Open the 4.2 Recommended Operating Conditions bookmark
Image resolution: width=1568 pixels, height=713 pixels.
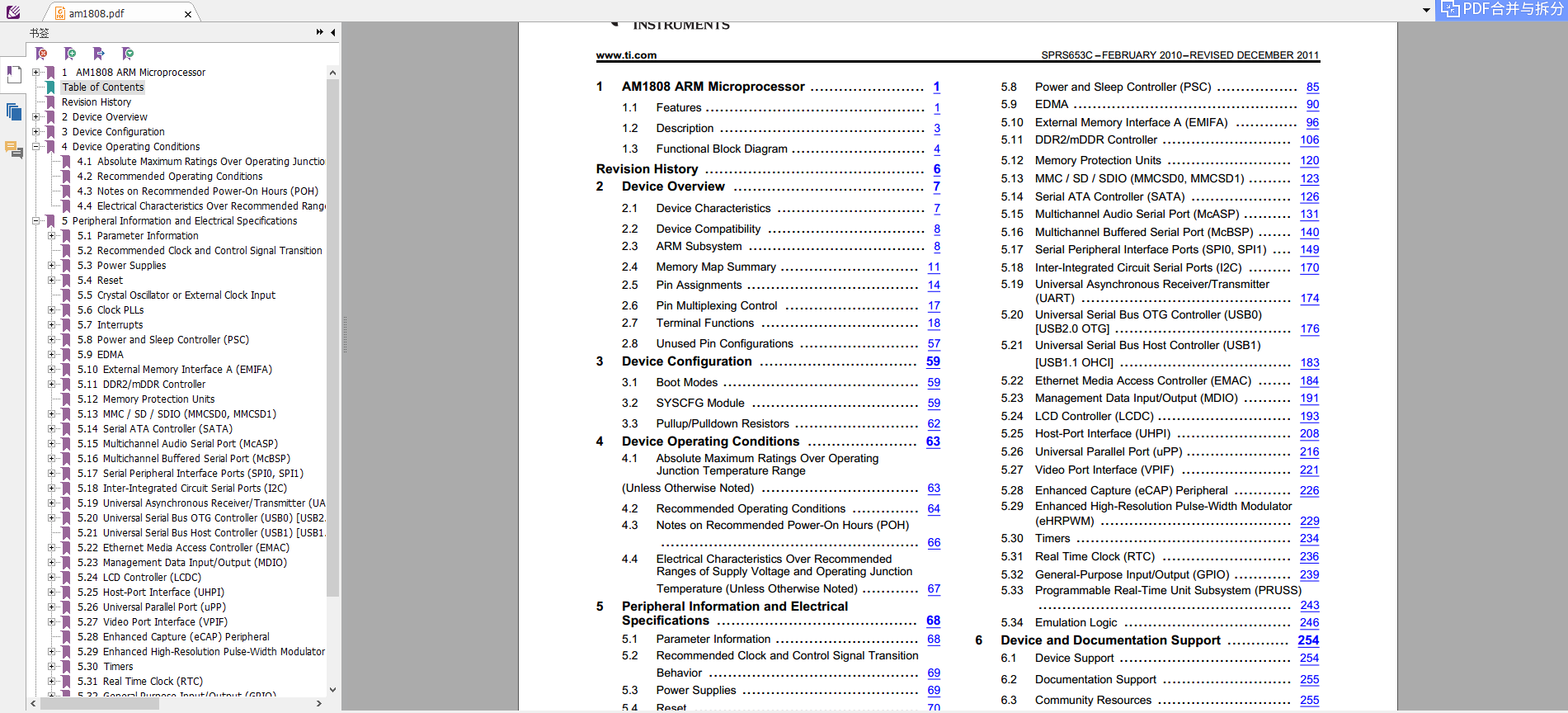coord(170,177)
